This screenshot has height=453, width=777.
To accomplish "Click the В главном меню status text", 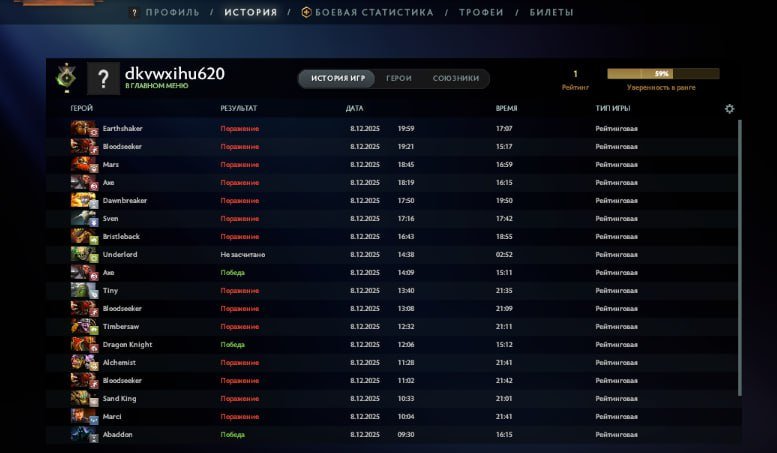I will tap(157, 86).
